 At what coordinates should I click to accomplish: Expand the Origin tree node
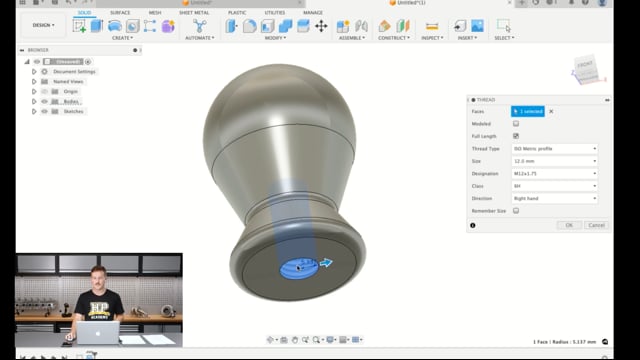click(34, 91)
